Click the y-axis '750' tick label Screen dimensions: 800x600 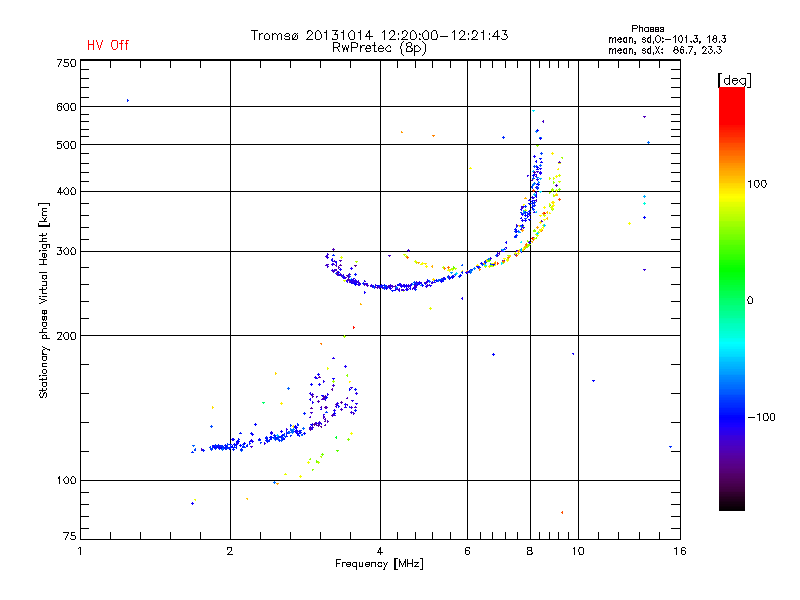click(66, 63)
